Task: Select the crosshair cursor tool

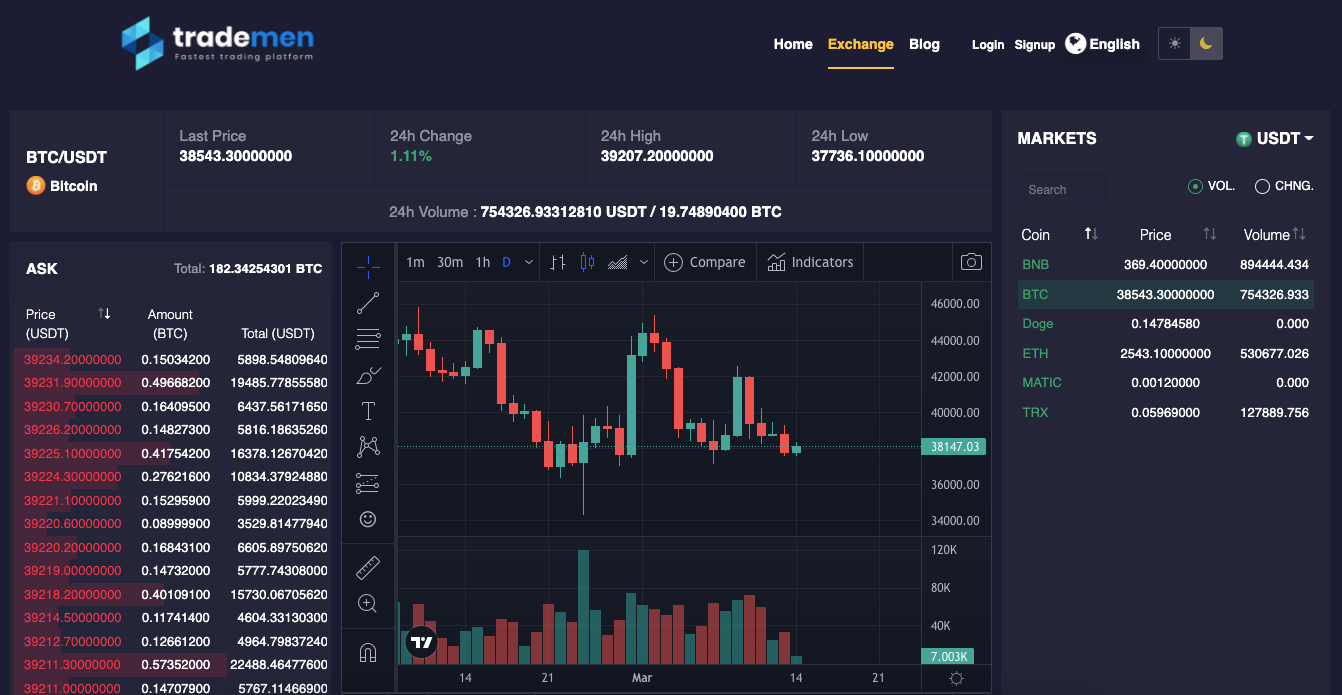Action: [x=368, y=266]
